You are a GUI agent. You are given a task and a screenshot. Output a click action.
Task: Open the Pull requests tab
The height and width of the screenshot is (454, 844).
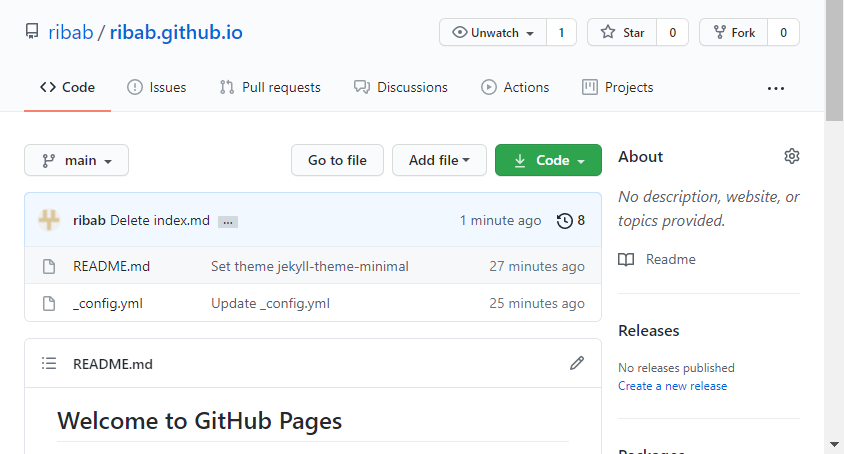(270, 87)
